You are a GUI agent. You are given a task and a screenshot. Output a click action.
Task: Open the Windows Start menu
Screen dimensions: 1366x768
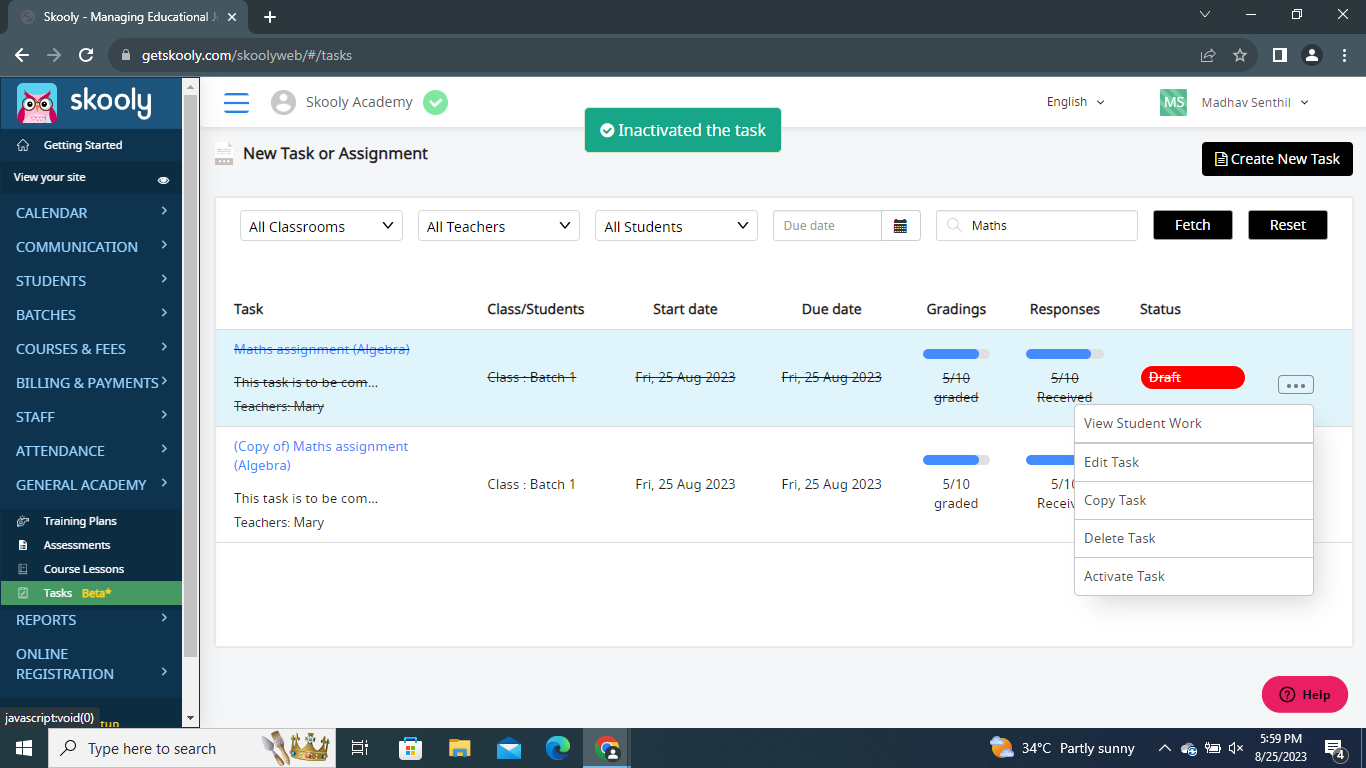pos(24,748)
